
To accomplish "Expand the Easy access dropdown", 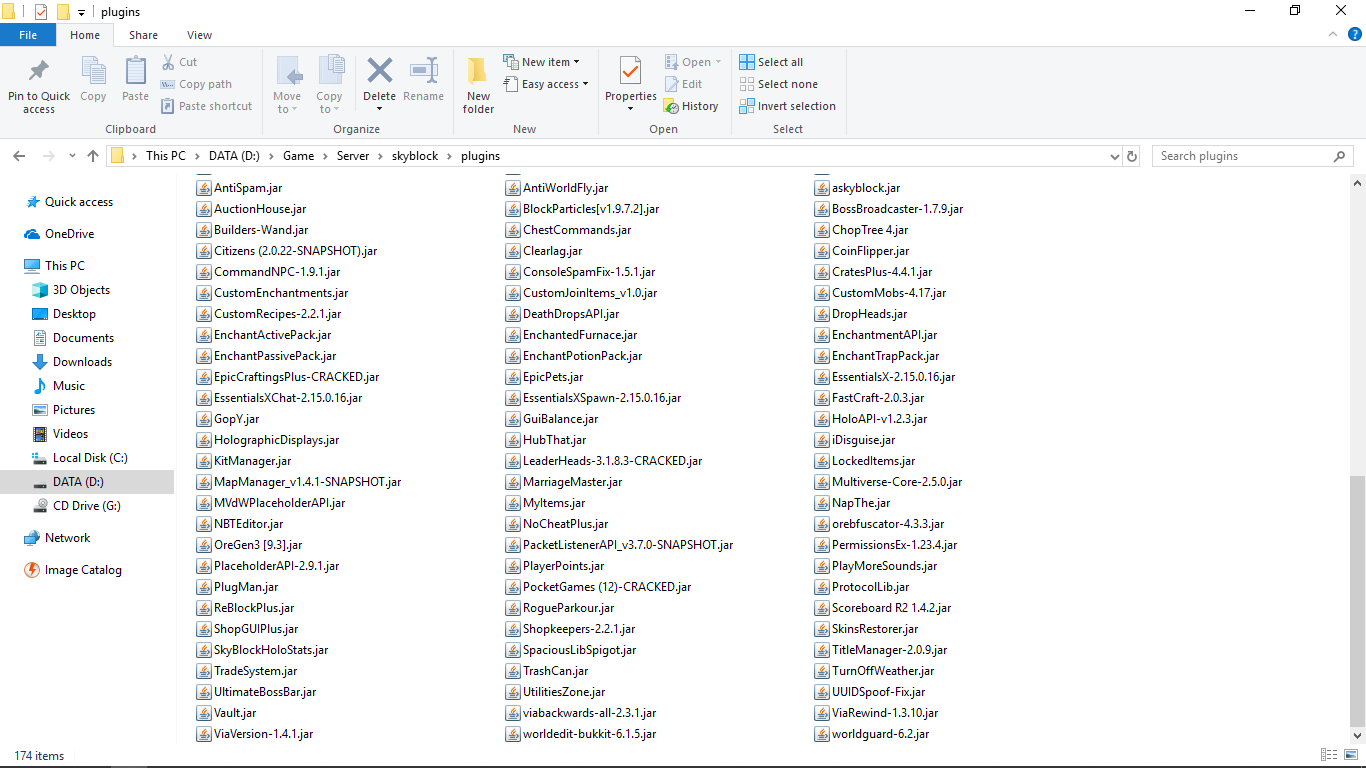I will tap(546, 84).
